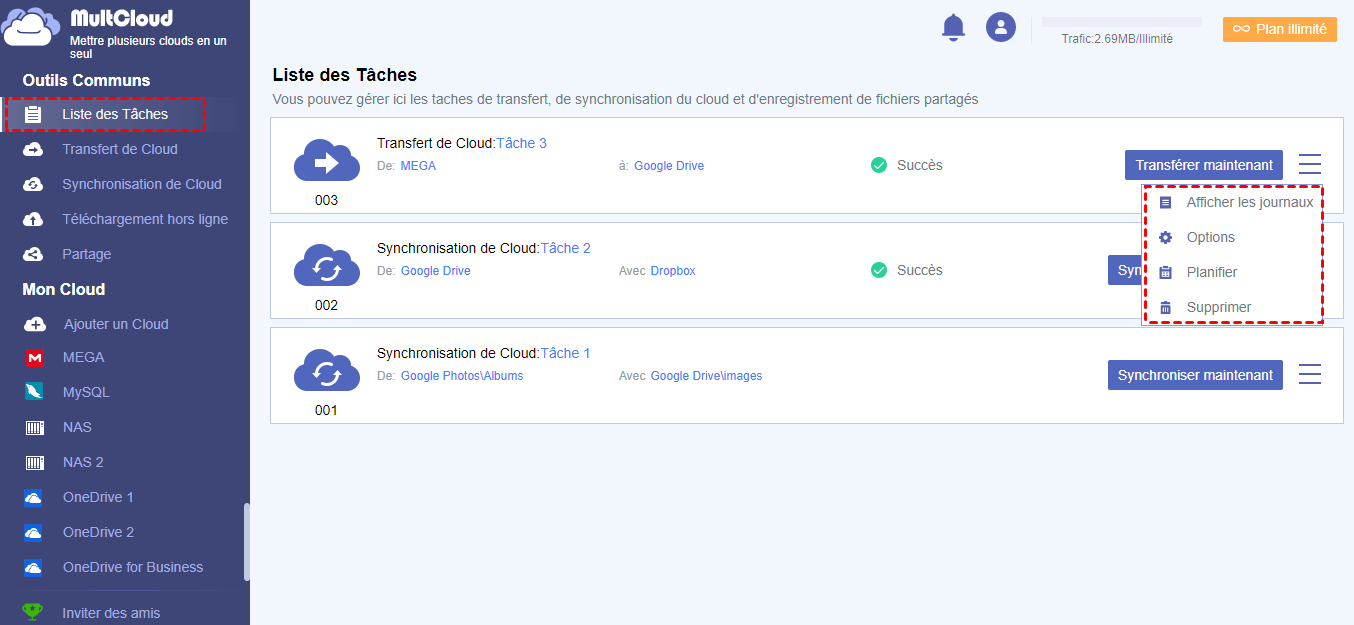Click the sidebar vertical scrollbar

(x=246, y=540)
